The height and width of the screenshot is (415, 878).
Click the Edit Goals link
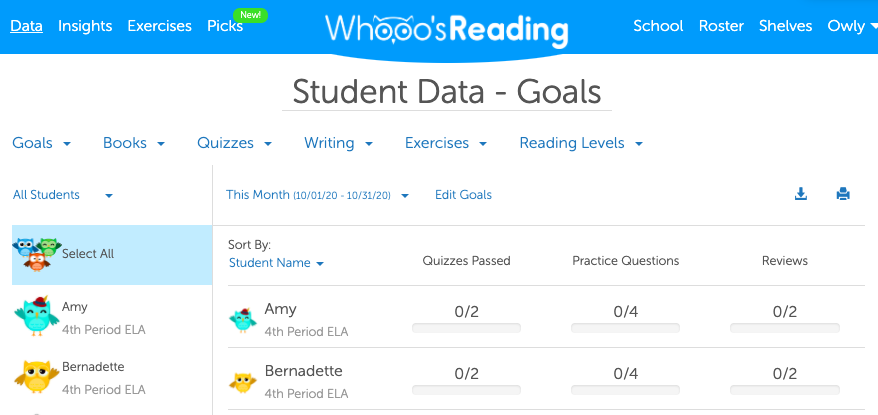pos(463,195)
